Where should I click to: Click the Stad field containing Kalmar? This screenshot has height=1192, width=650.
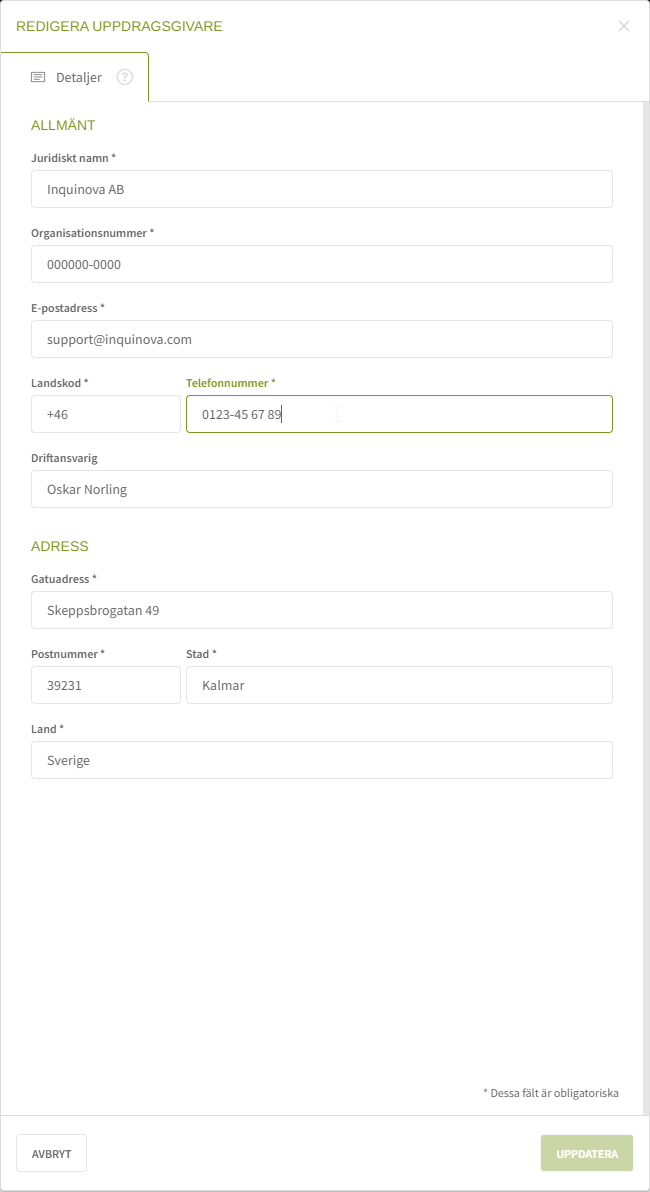coord(398,685)
